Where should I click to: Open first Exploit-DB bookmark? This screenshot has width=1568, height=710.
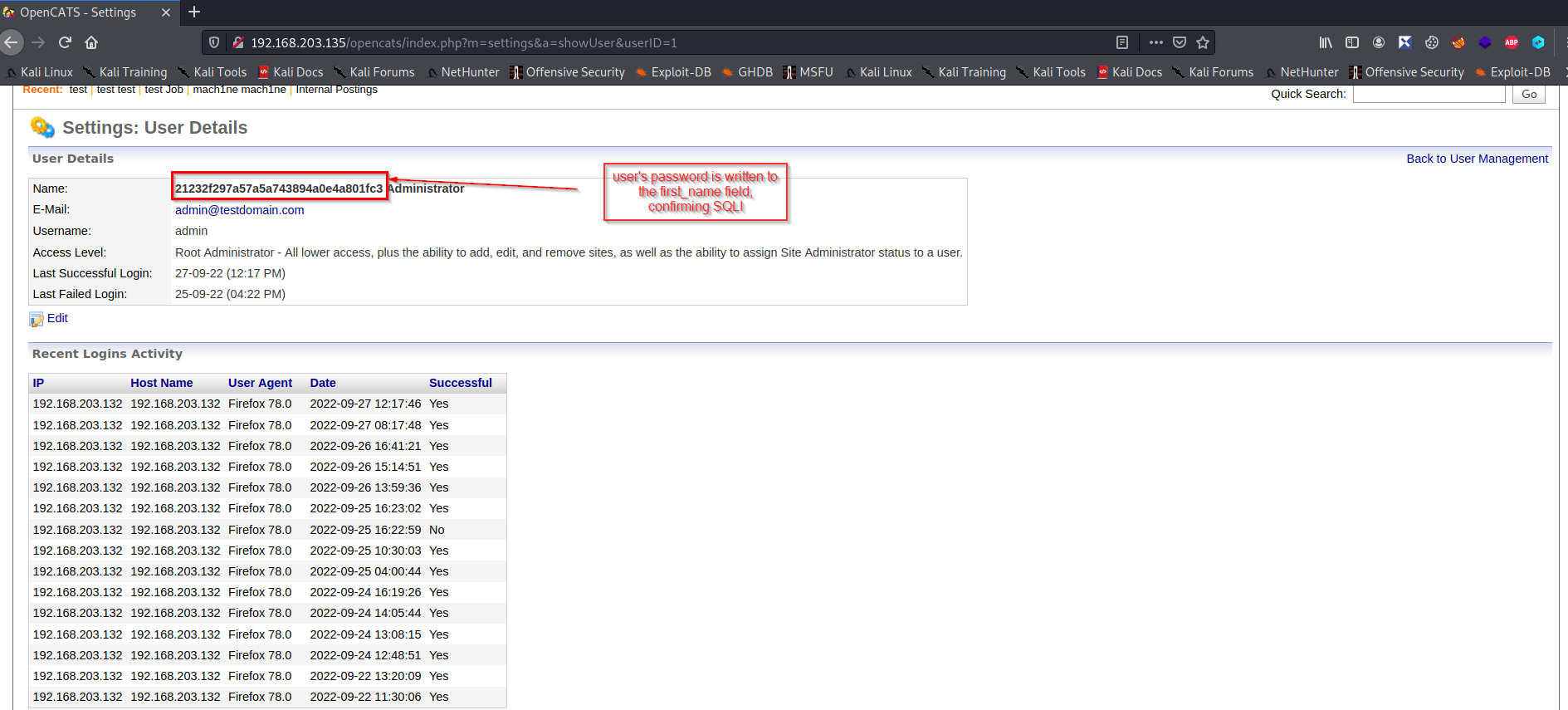673,72
